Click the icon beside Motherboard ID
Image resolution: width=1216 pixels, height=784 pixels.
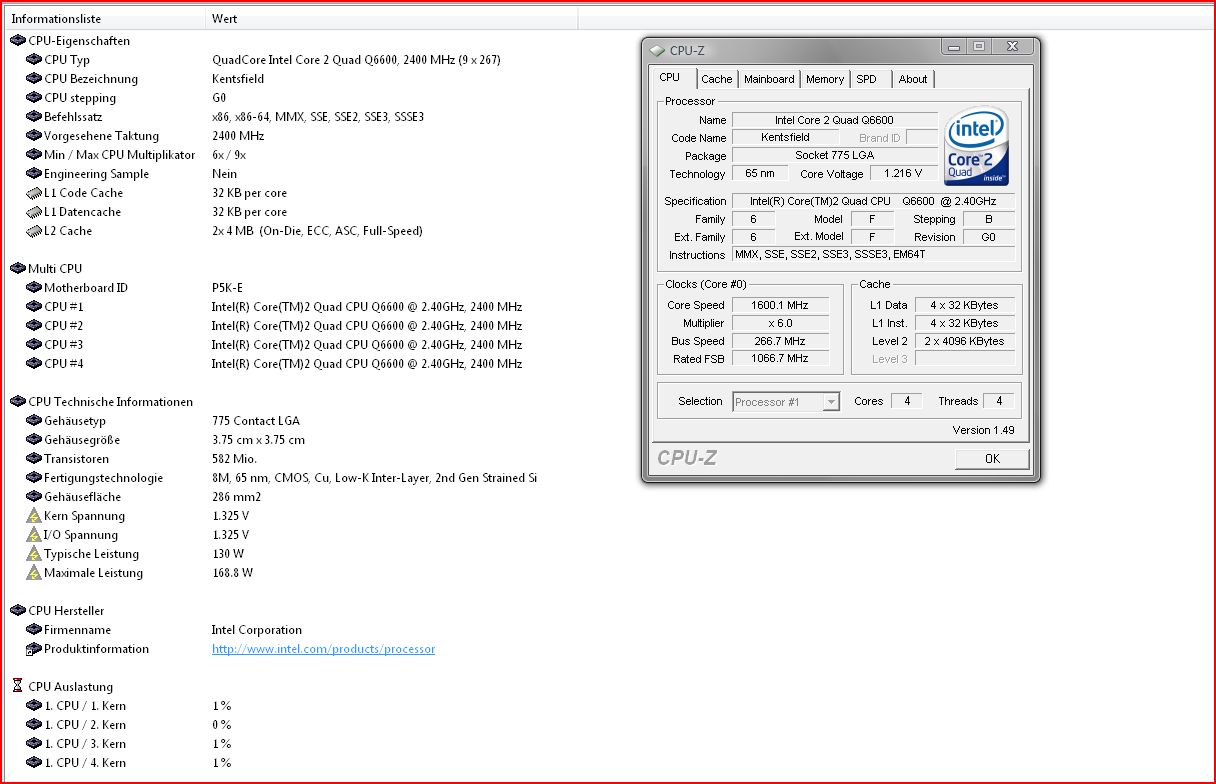34,288
